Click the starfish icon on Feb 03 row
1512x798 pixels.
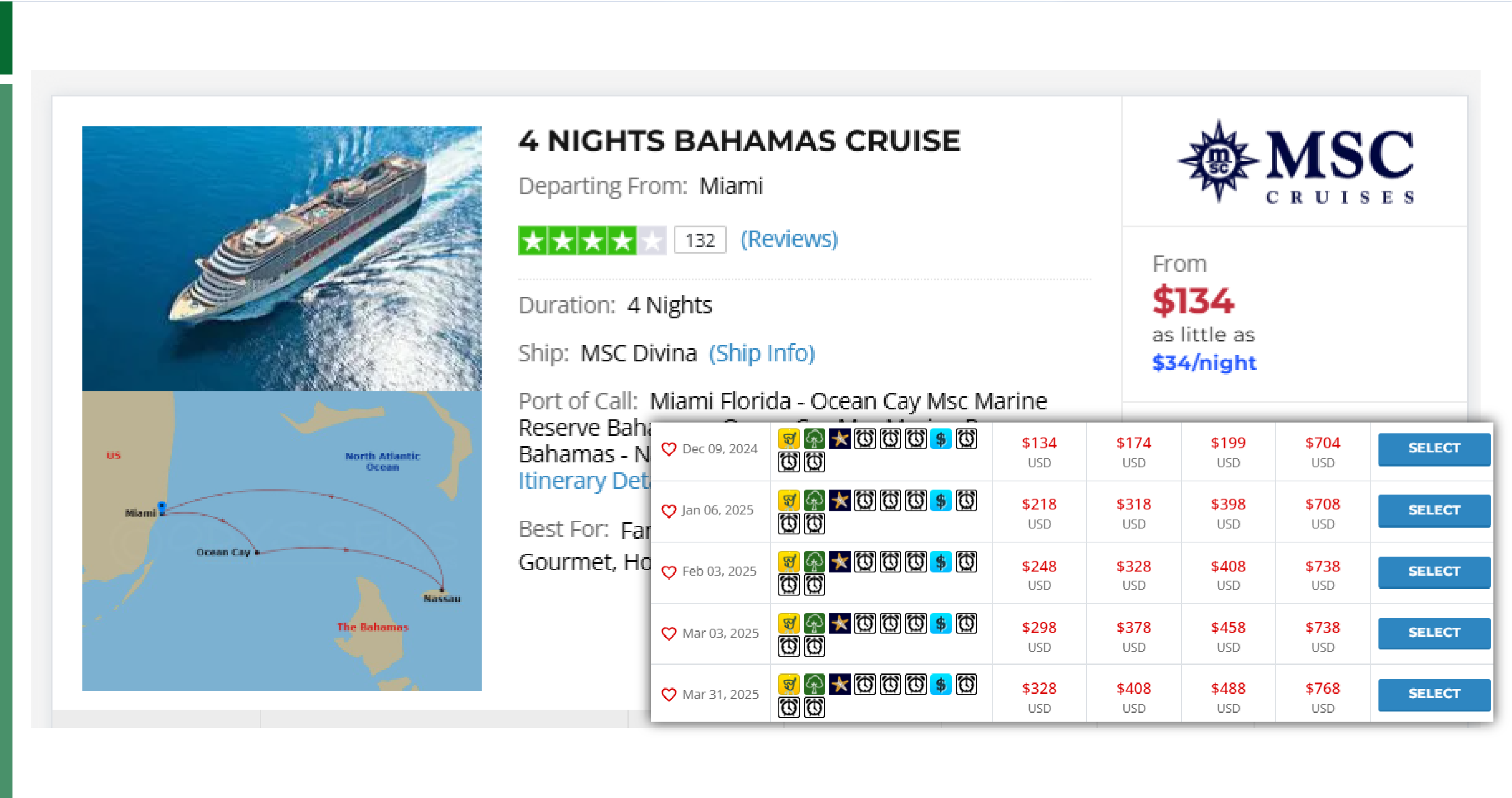coord(839,562)
